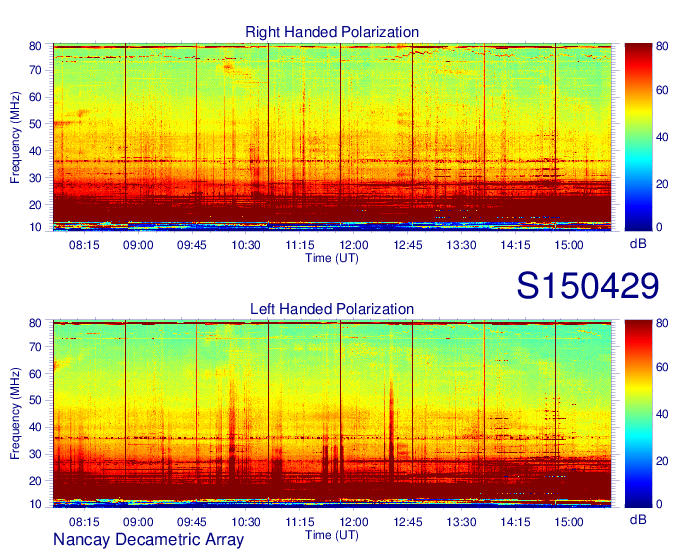Click '70' frequency tick on Right Handed plot
The height and width of the screenshot is (552, 680).
coord(35,70)
